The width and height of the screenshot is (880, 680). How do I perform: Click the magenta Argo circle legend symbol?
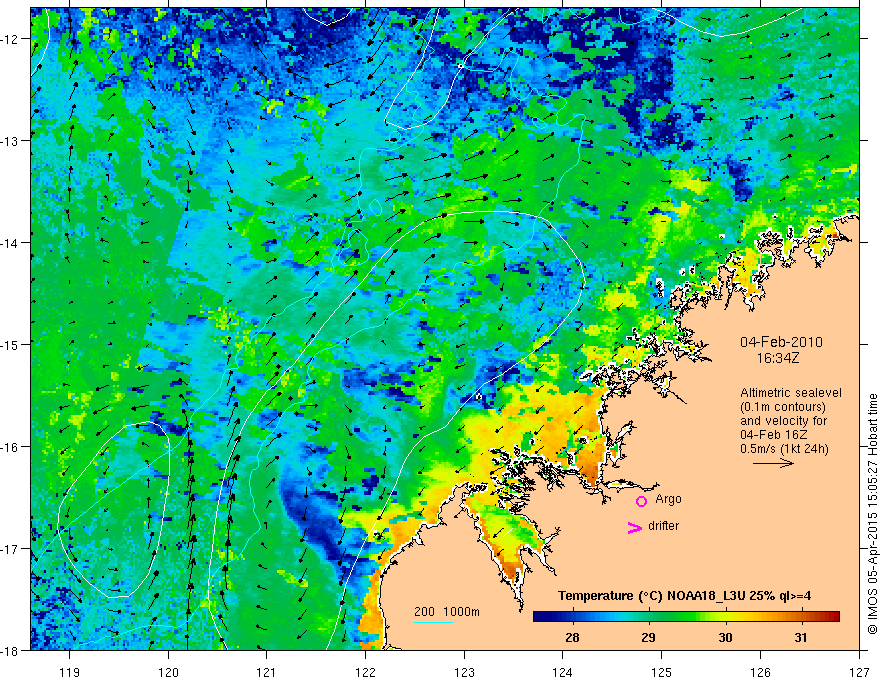coord(641,501)
